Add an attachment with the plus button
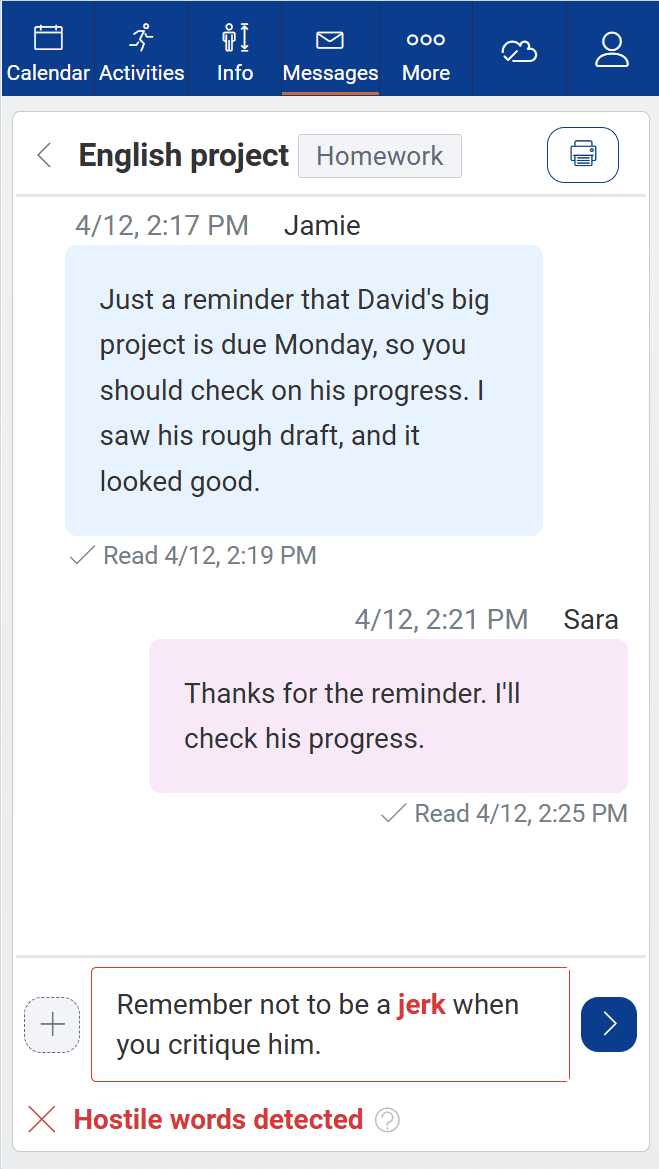Viewport: 659px width, 1169px height. coord(52,1025)
